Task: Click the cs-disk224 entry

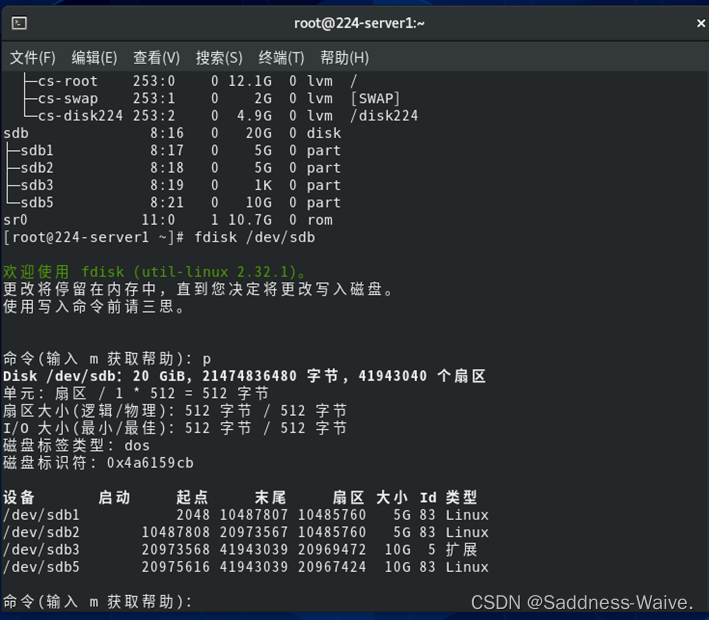Action: click(x=80, y=116)
